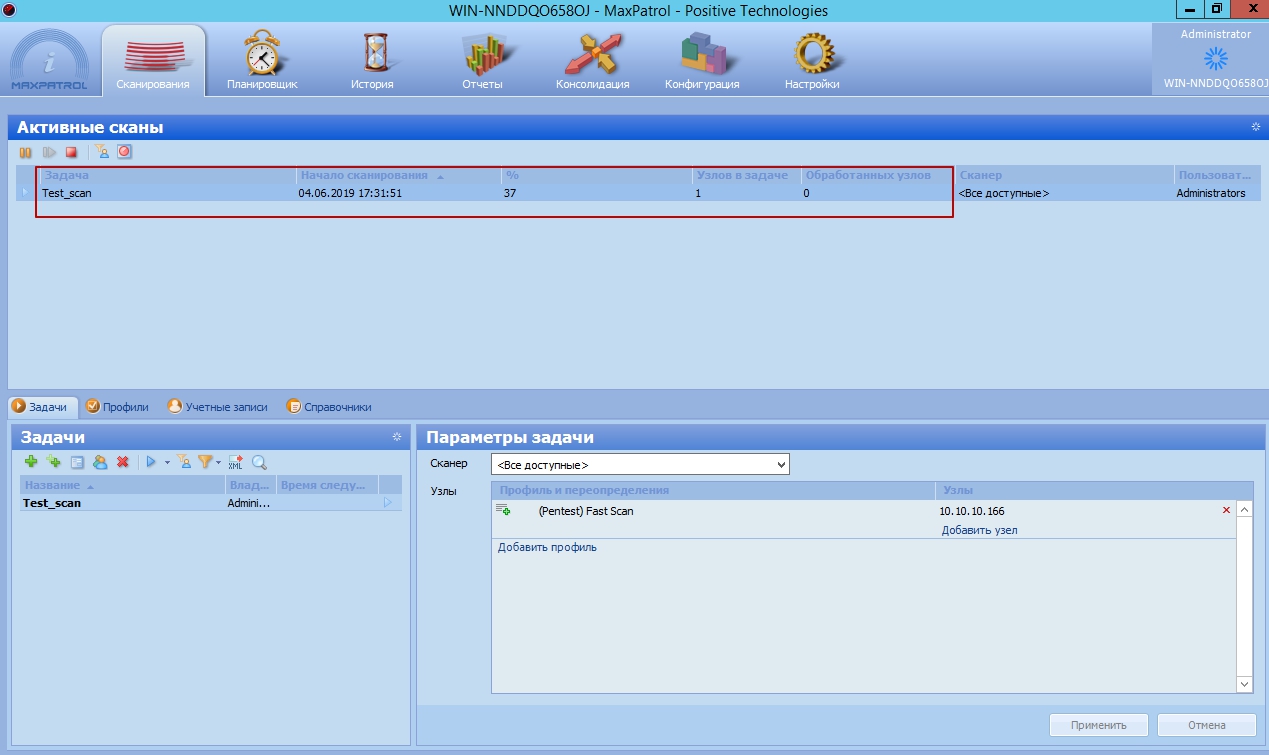Open the Настройки settings section
The height and width of the screenshot is (755, 1269).
point(812,61)
